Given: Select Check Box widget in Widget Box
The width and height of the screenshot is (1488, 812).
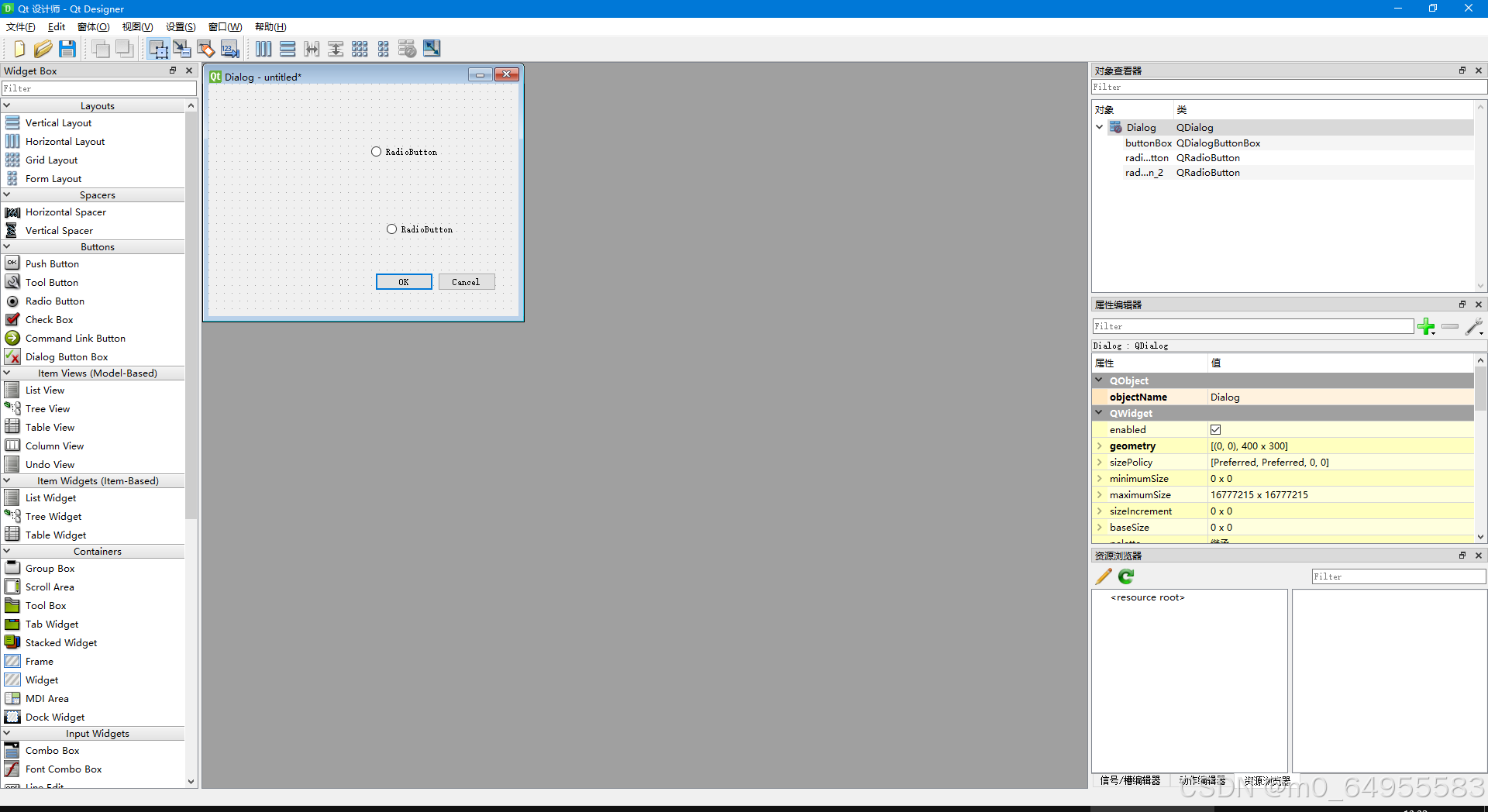Looking at the screenshot, I should [49, 319].
